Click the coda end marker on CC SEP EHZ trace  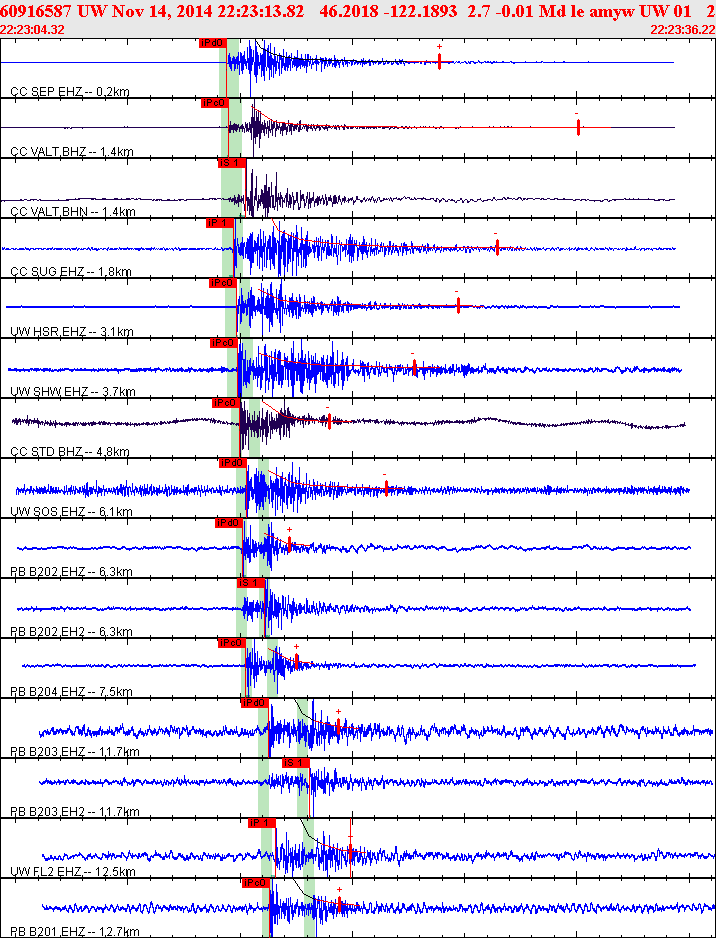439,61
